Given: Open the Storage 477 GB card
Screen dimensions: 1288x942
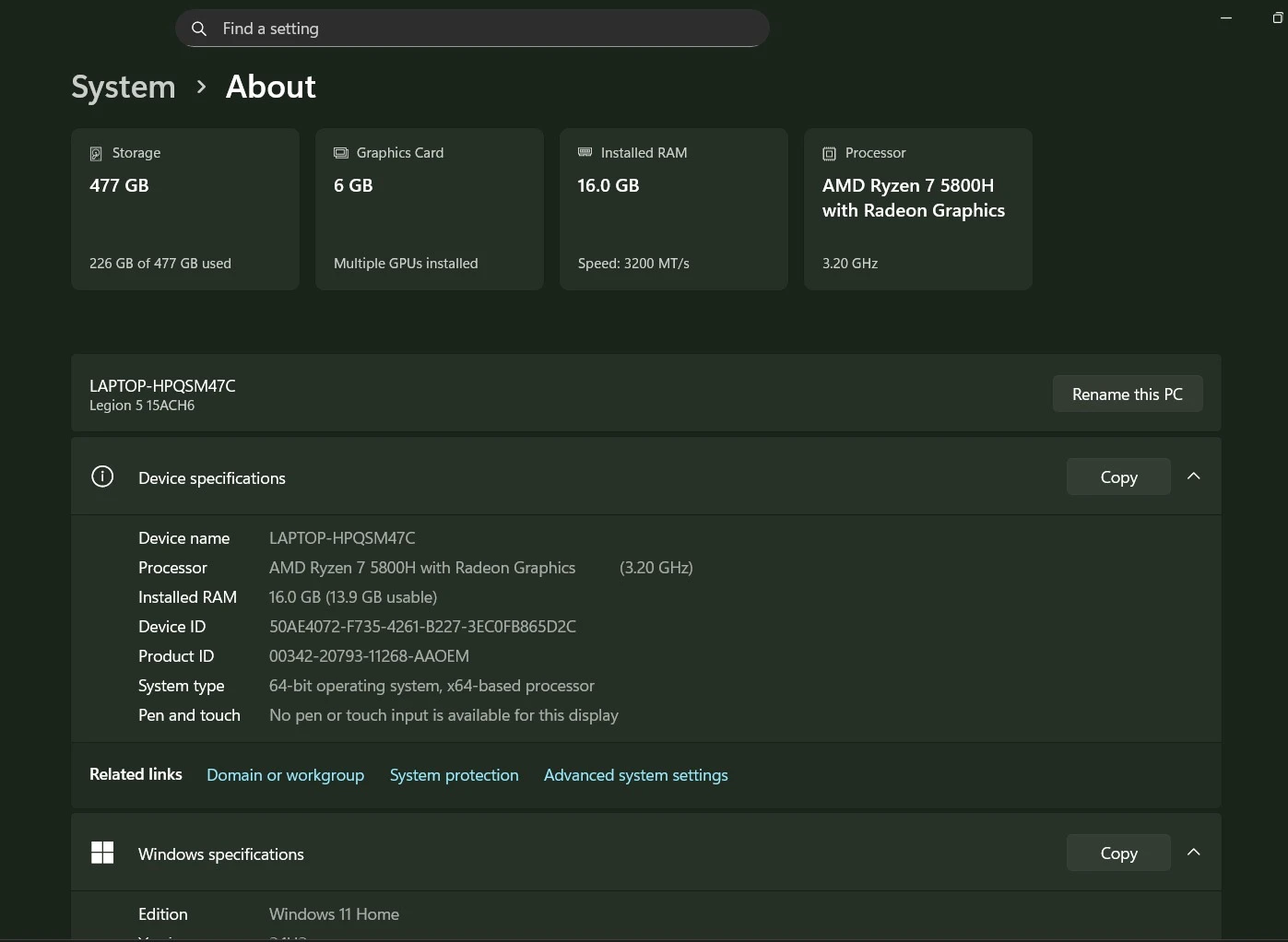Looking at the screenshot, I should pos(185,209).
